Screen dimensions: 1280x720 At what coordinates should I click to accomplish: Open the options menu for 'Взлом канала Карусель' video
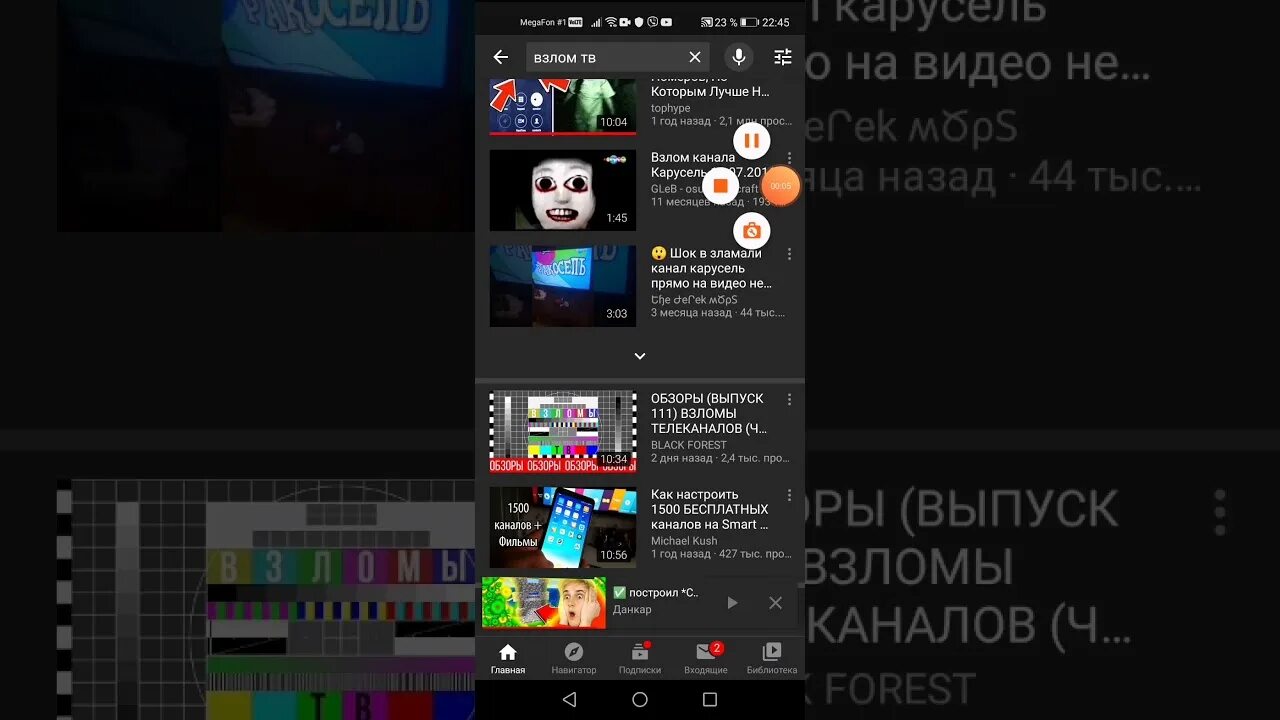click(x=789, y=158)
